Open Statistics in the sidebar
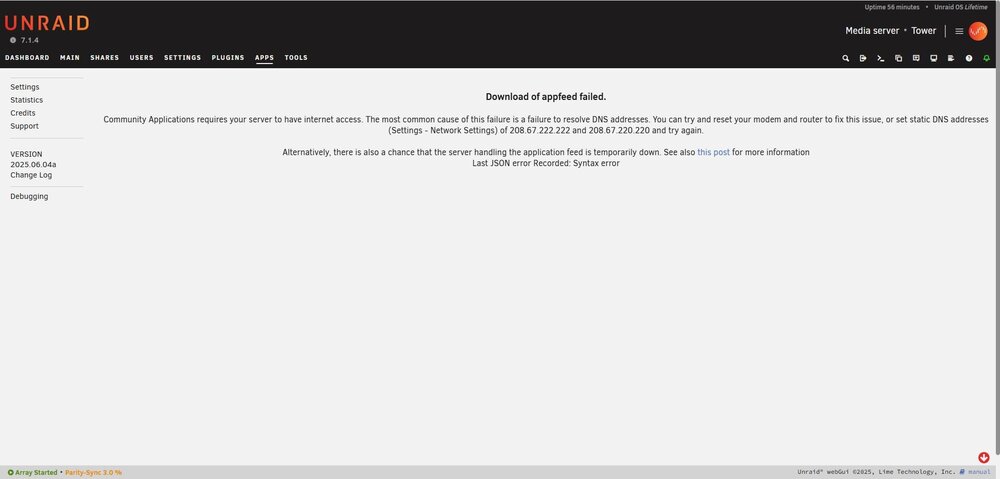Viewport: 1000px width, 479px height. coord(27,100)
